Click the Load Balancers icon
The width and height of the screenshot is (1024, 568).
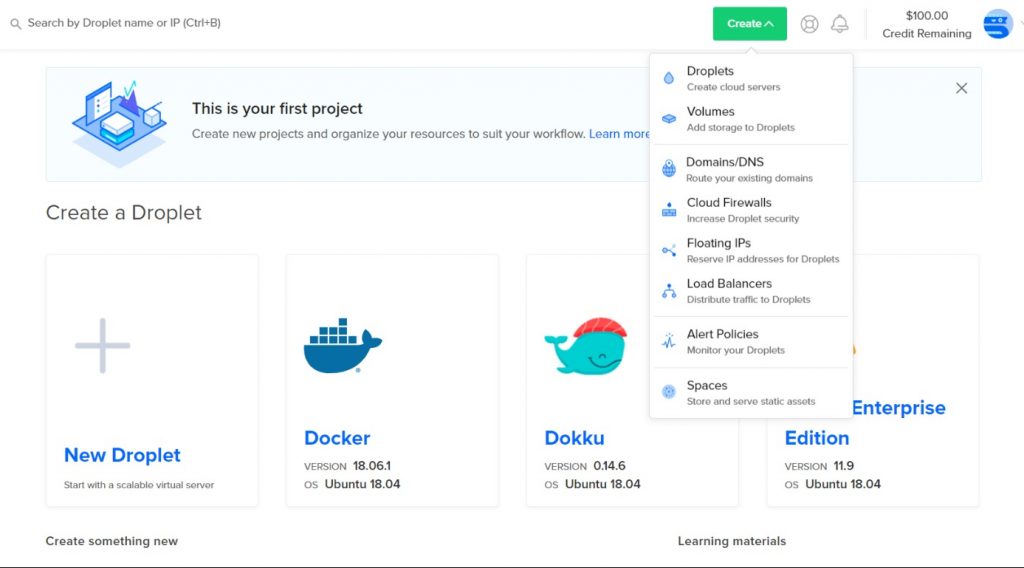click(669, 291)
